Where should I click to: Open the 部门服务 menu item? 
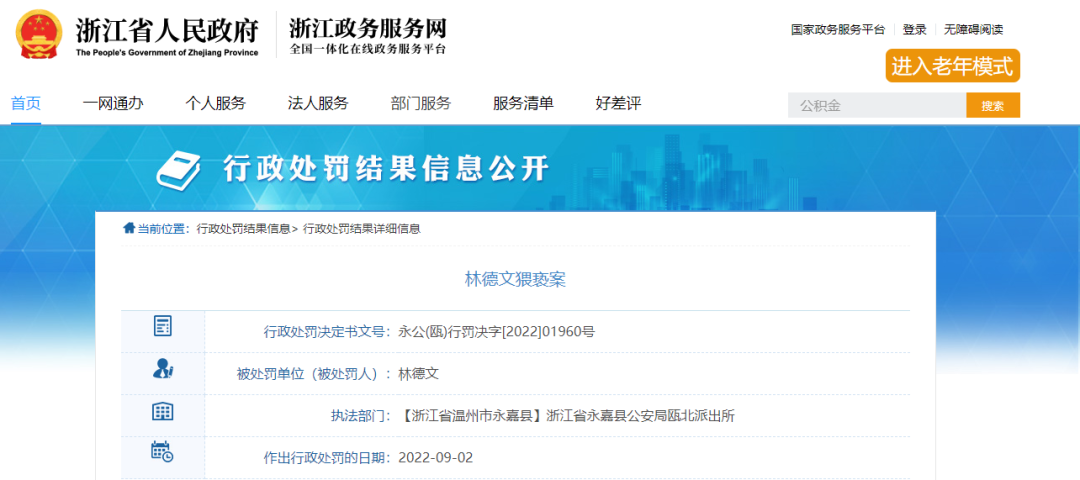click(421, 104)
